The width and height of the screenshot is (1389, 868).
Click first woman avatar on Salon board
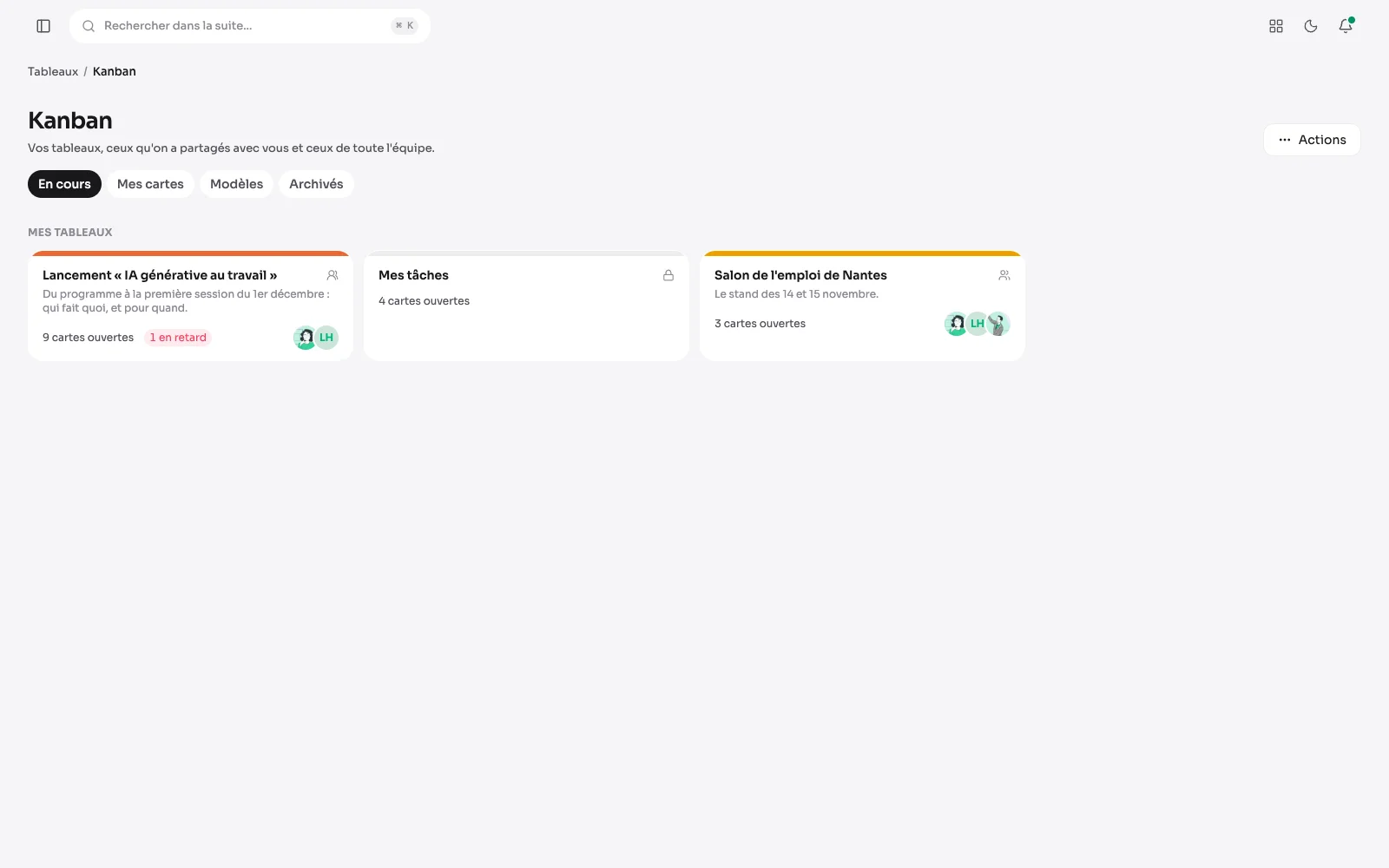coord(956,324)
